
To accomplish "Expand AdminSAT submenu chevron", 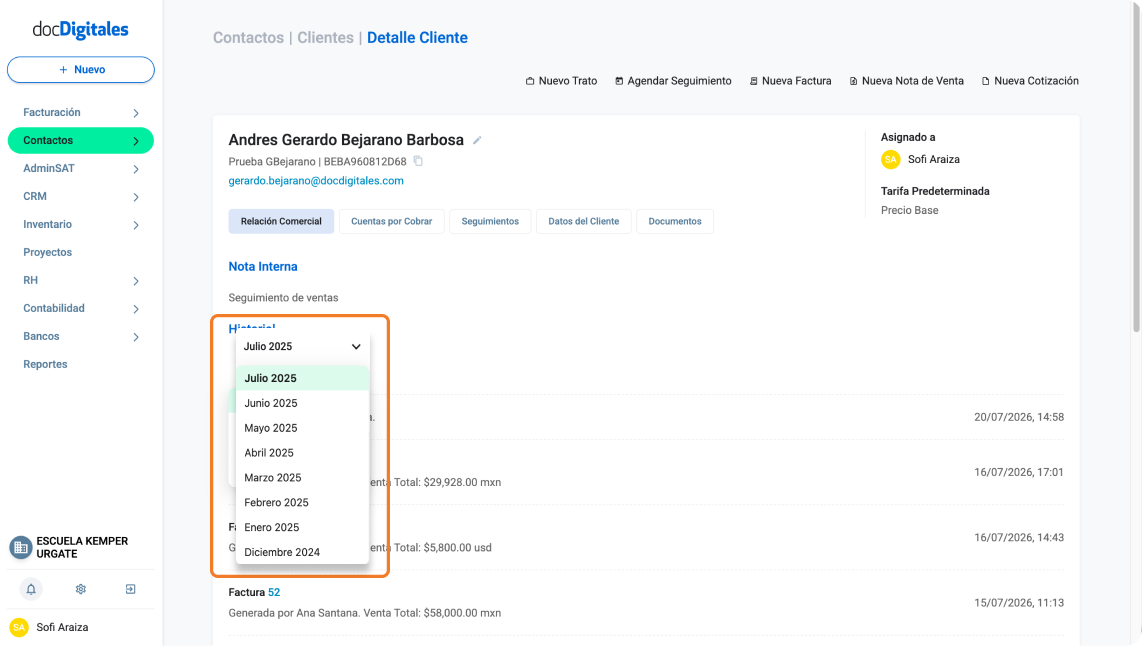I will click(x=136, y=169).
